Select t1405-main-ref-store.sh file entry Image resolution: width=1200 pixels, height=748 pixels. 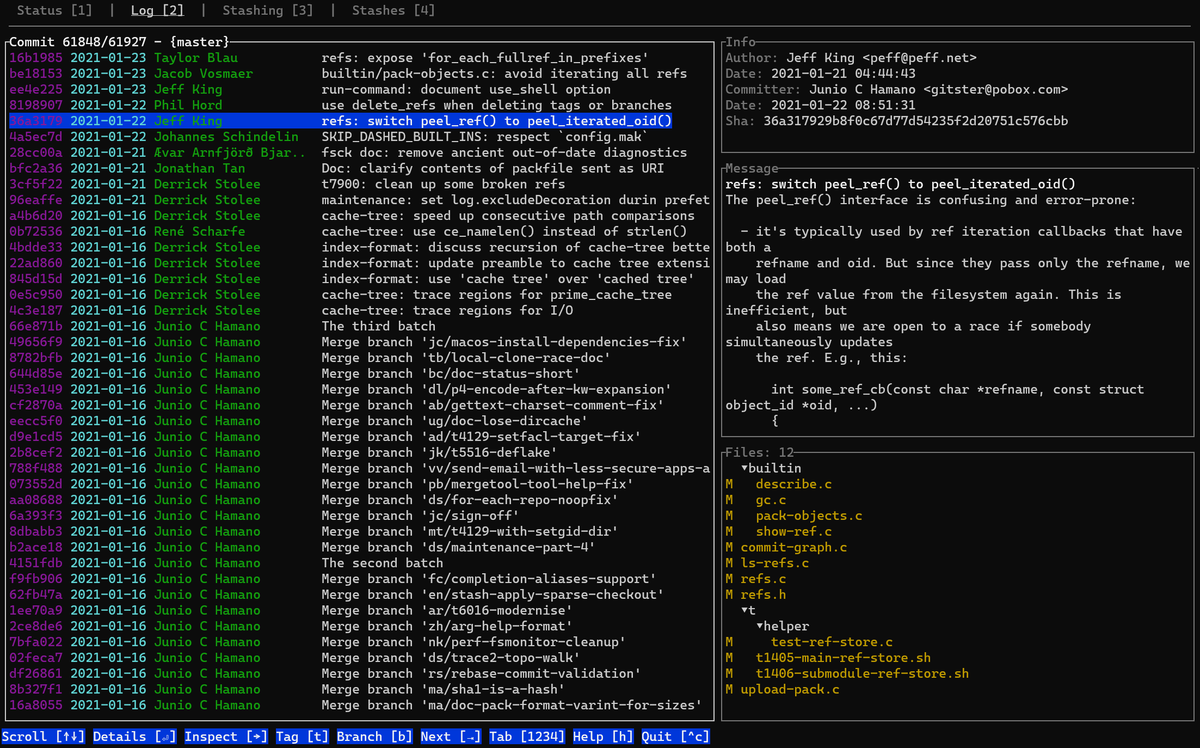[843, 658]
